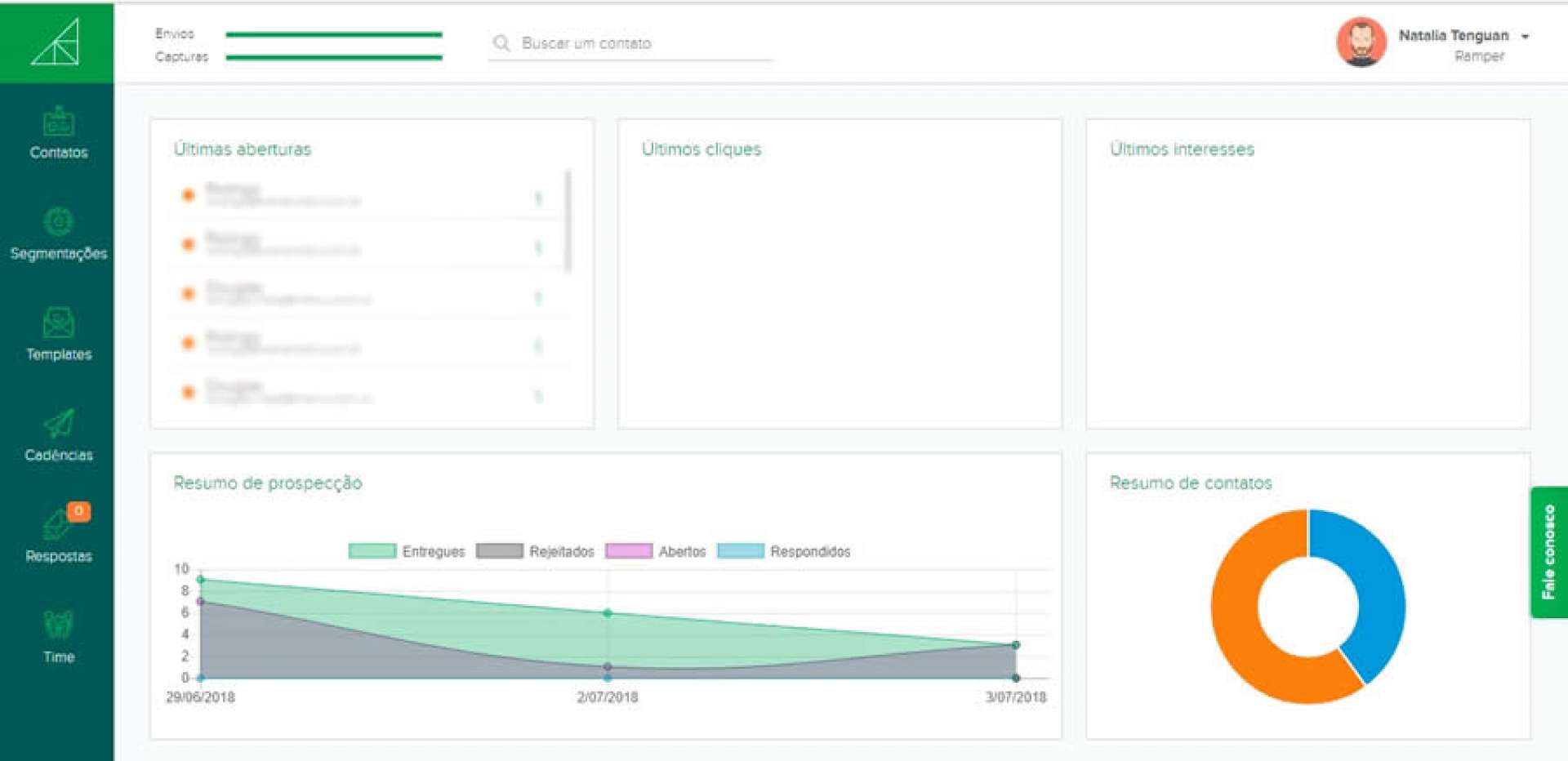The height and width of the screenshot is (761, 1568).
Task: Expand the Natalia Tenguan account dropdown
Action: [x=1525, y=37]
